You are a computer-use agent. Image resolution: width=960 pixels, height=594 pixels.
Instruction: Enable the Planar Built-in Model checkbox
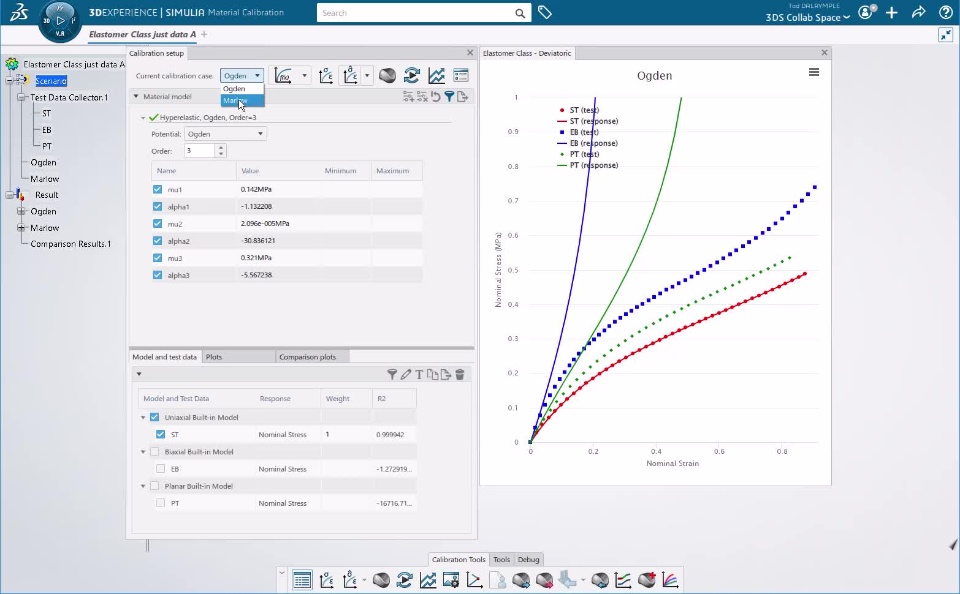click(x=154, y=486)
